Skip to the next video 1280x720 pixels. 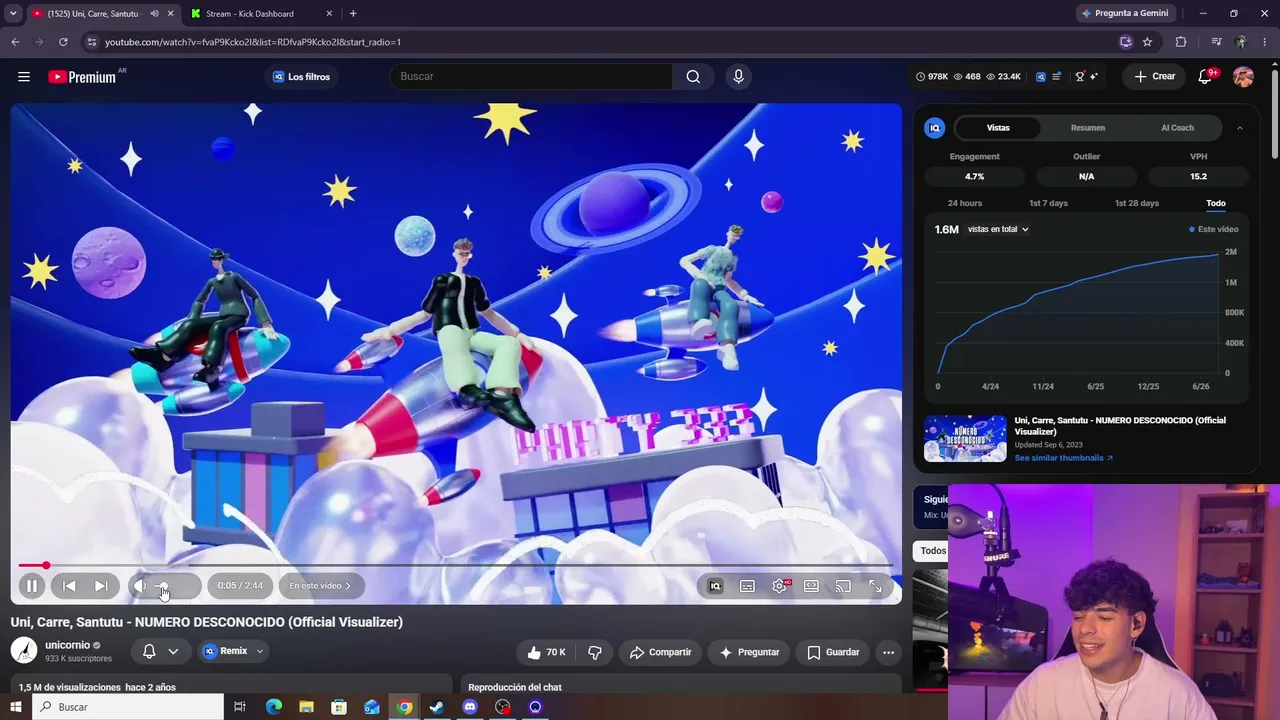[x=101, y=586]
